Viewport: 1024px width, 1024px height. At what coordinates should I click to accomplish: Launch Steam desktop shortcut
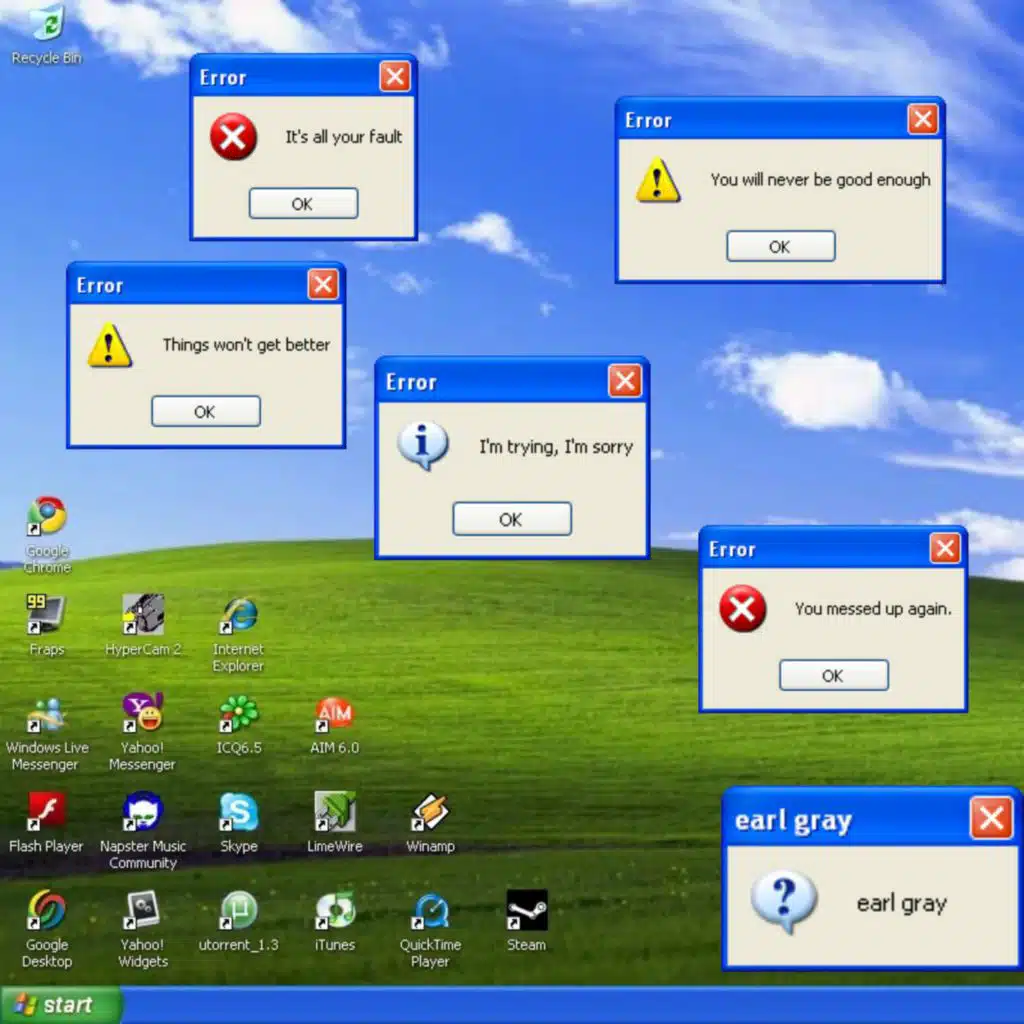click(526, 921)
